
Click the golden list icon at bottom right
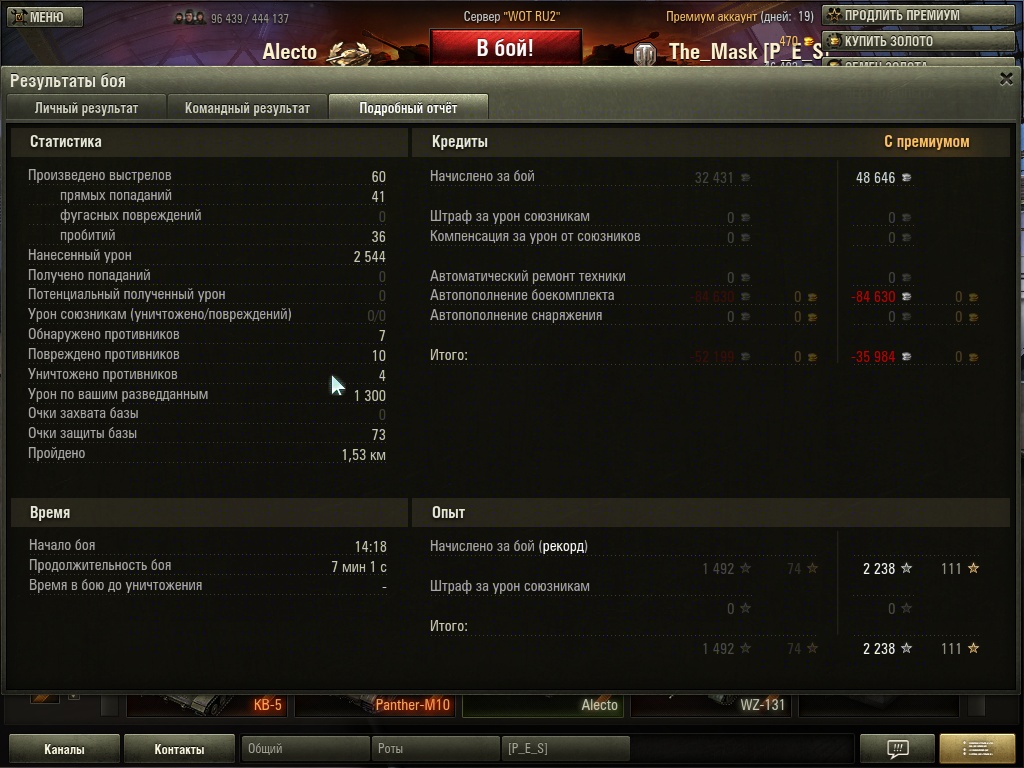977,748
